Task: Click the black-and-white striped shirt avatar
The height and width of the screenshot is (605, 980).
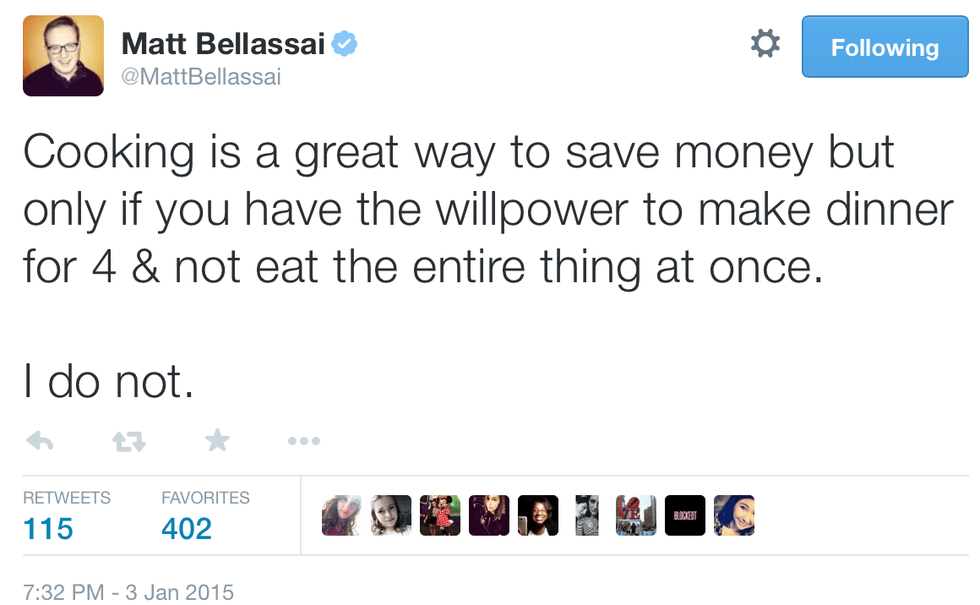Action: click(x=587, y=516)
